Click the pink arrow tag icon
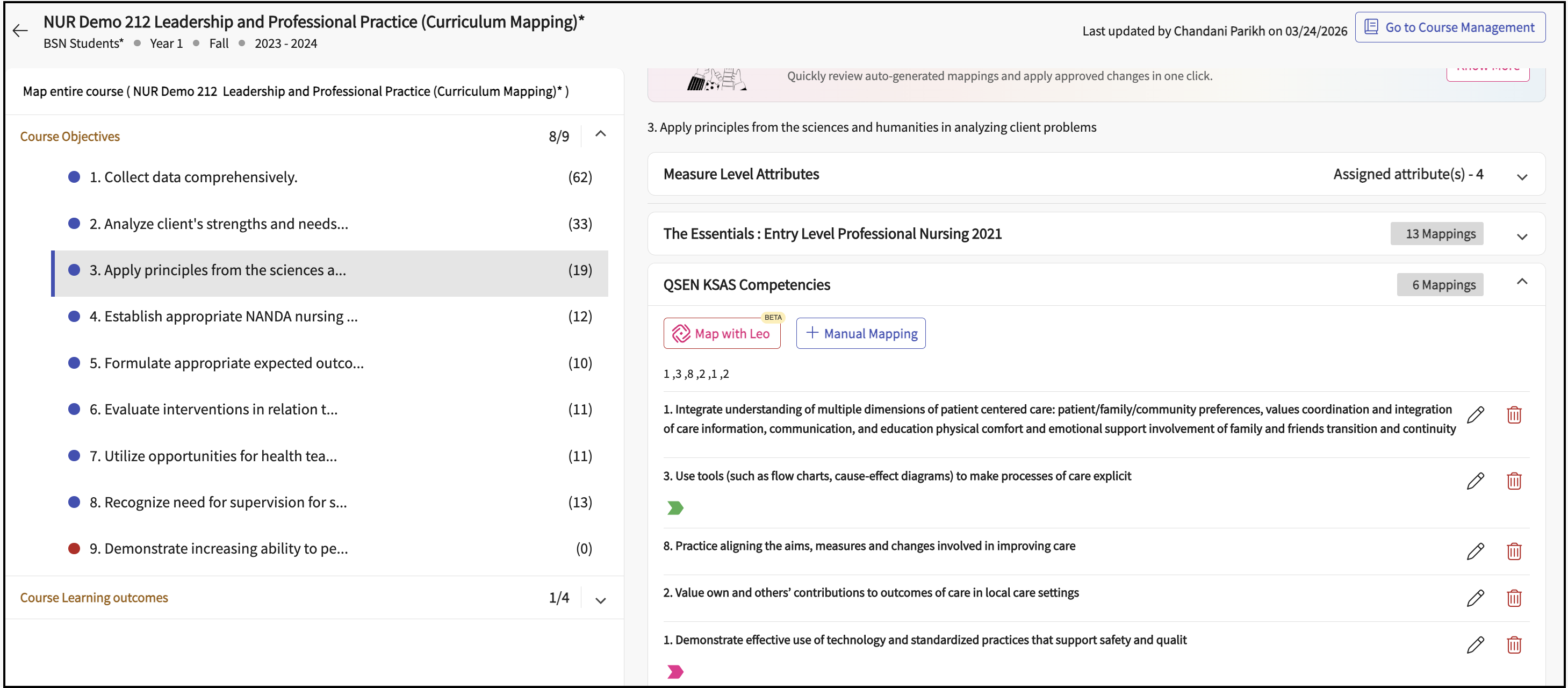The width and height of the screenshot is (1568, 688). (675, 671)
